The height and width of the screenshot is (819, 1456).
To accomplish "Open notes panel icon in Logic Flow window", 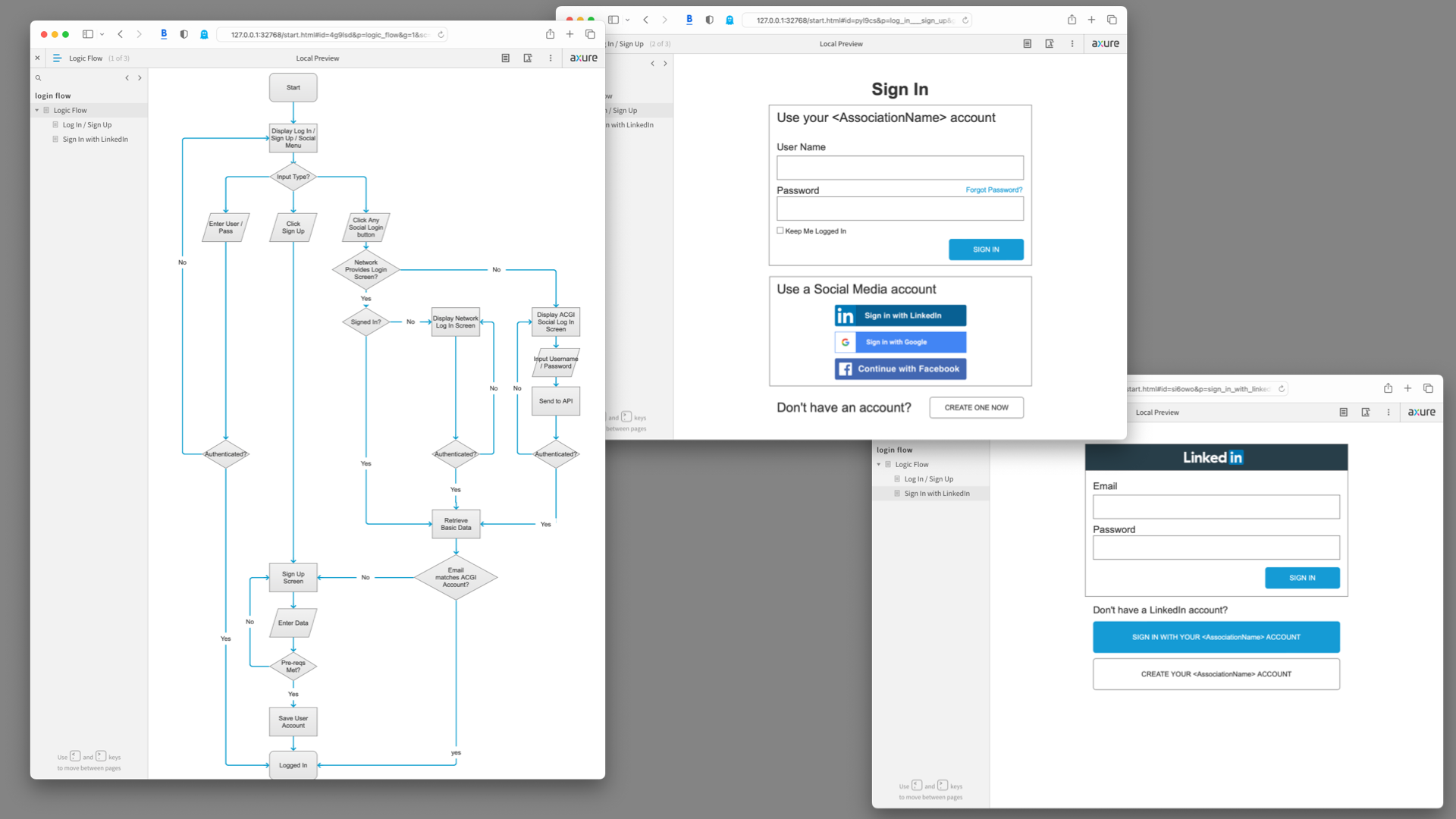I will [x=505, y=58].
